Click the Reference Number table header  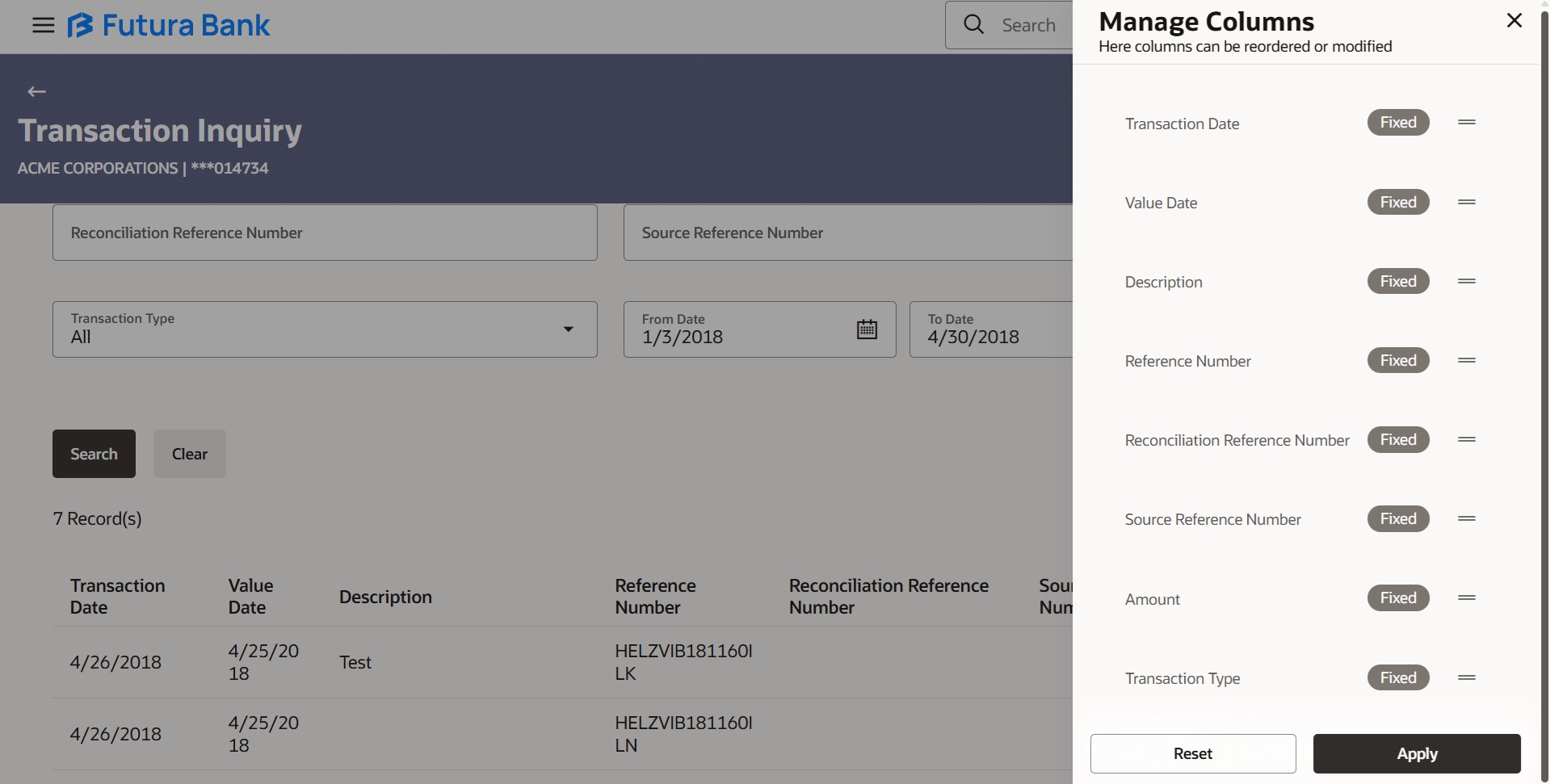point(655,597)
